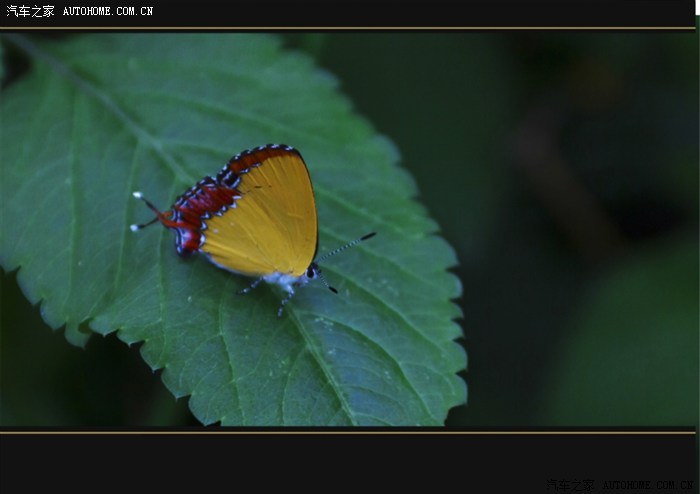Click the 汽车之家 watermark at top left
This screenshot has height=494, width=700.
[x=30, y=11]
